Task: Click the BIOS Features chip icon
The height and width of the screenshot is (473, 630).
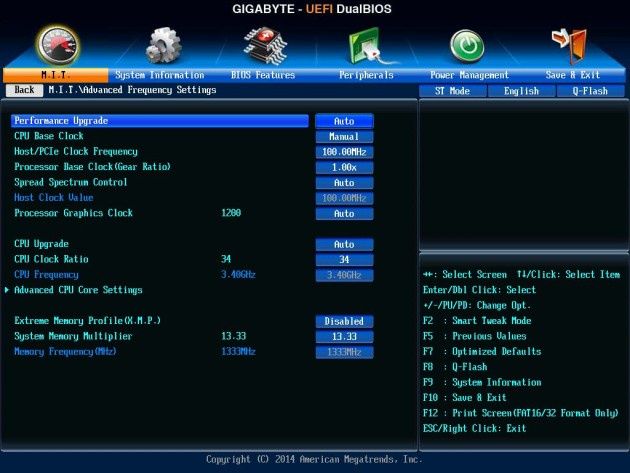Action: 265,45
